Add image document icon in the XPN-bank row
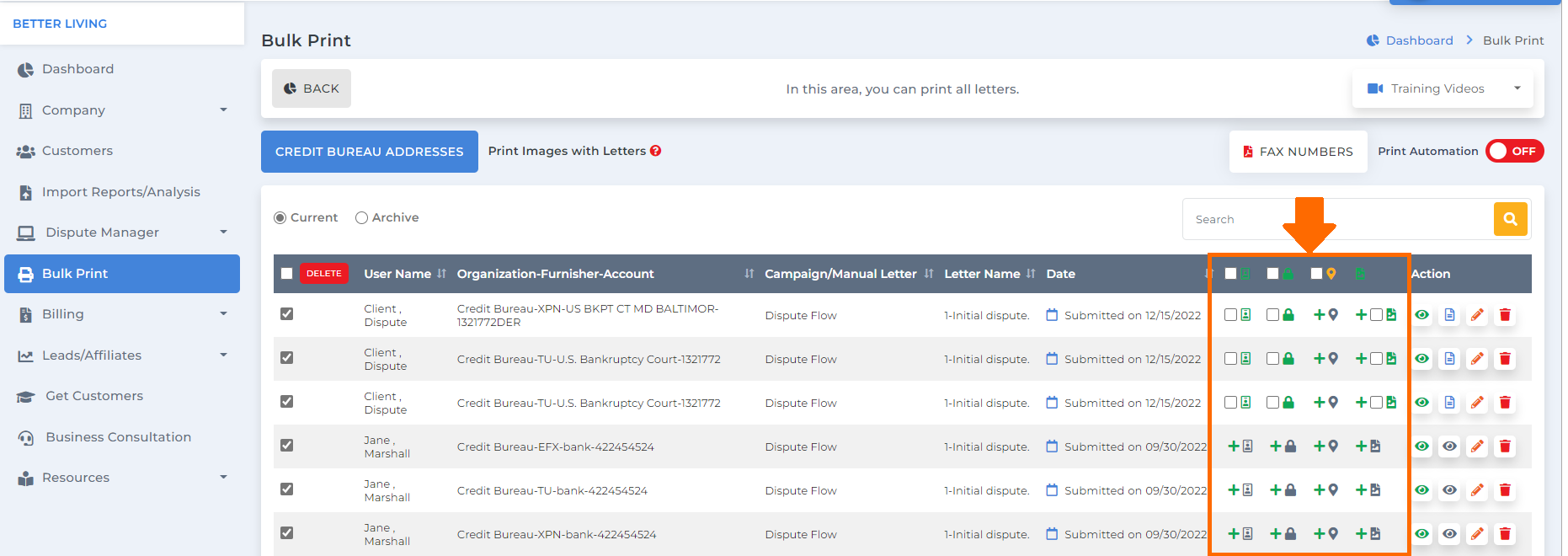The height and width of the screenshot is (556, 1568). [x=1368, y=534]
